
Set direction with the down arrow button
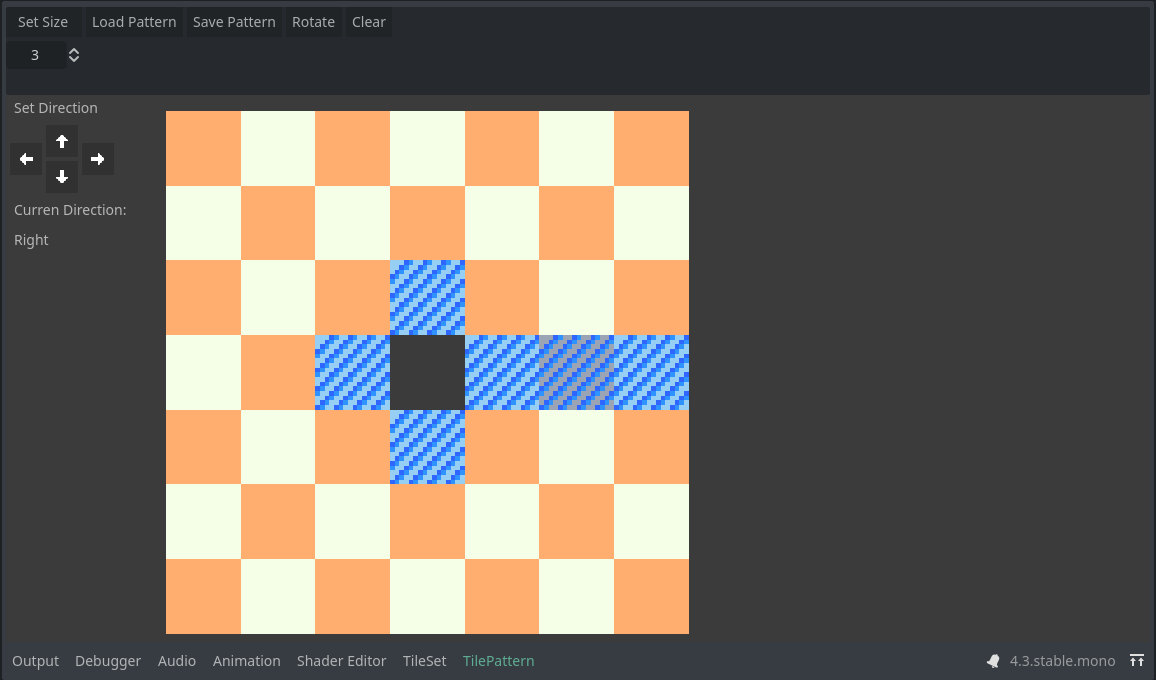62,177
